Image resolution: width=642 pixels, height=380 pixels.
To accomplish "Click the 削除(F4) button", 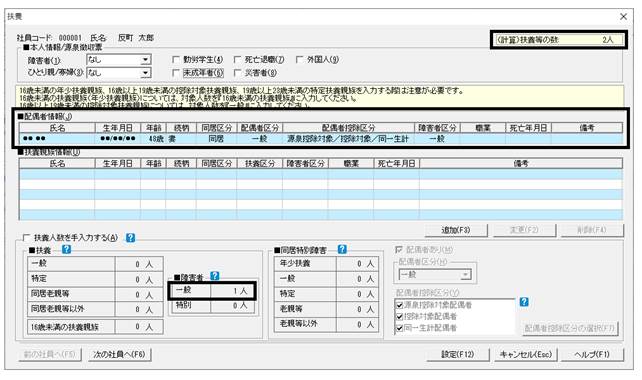I will click(592, 230).
